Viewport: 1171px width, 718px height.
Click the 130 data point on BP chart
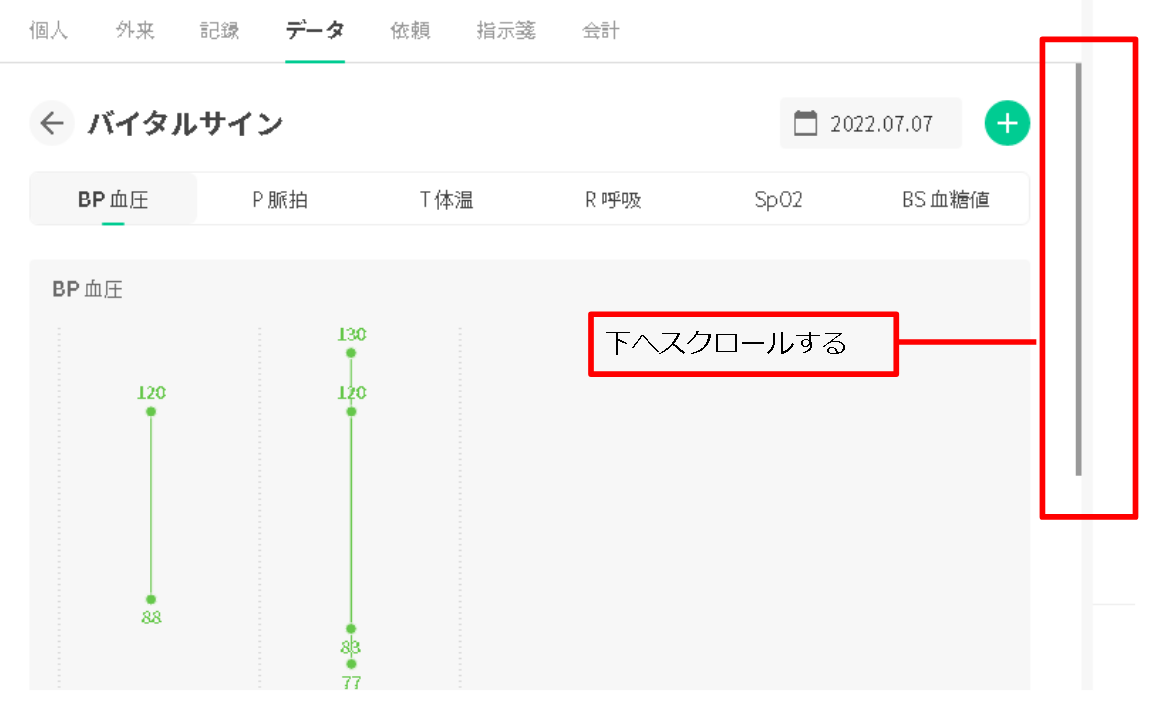pyautogui.click(x=351, y=353)
